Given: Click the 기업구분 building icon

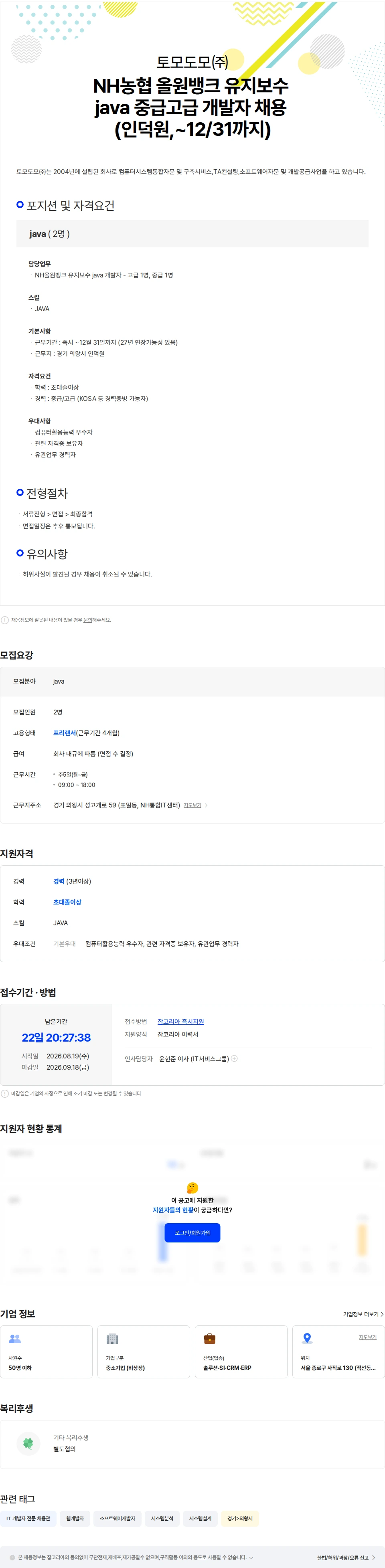Looking at the screenshot, I should (112, 1339).
